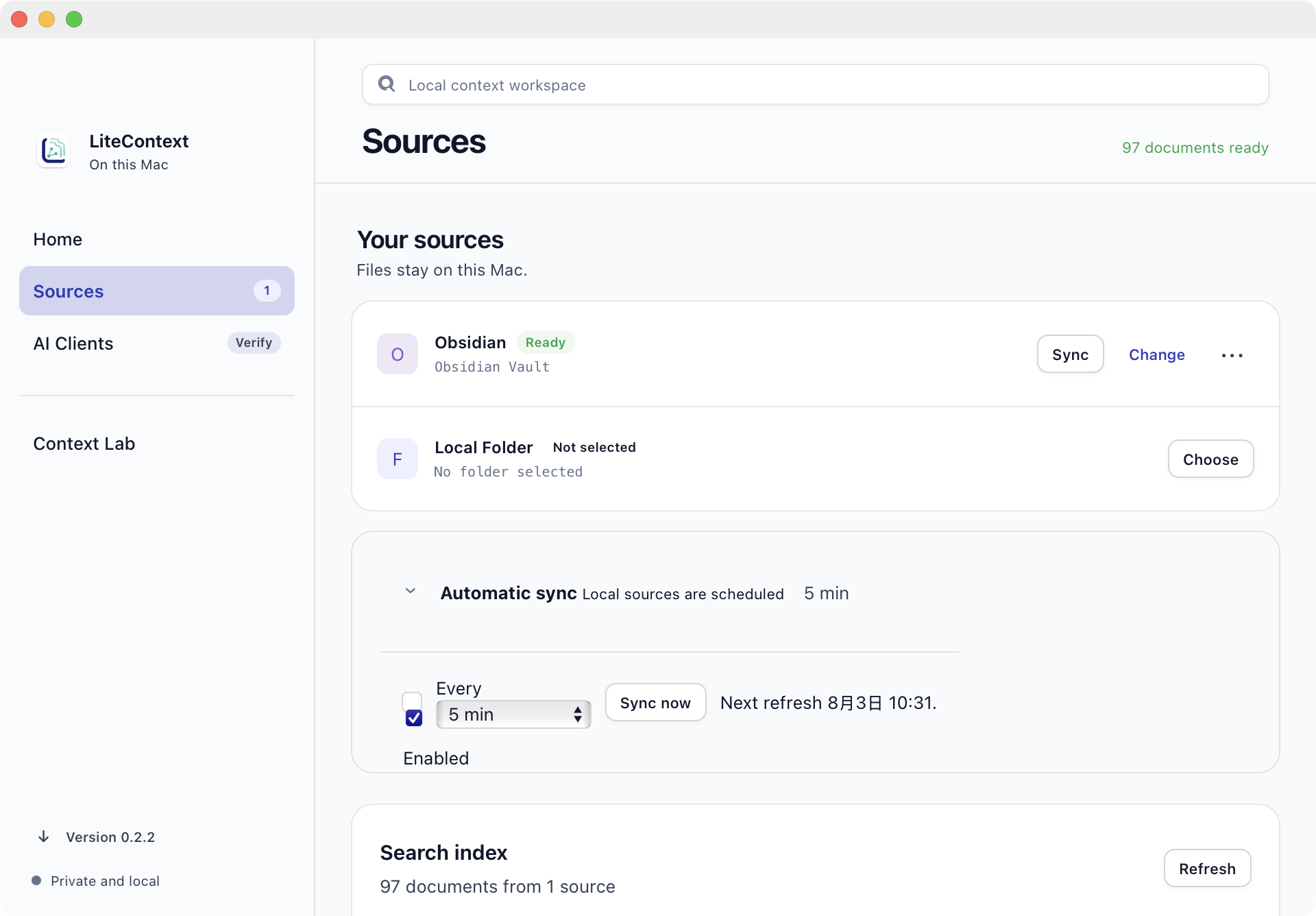Click the Change link for Obsidian
Screen dimensions: 1316x916
[1157, 354]
